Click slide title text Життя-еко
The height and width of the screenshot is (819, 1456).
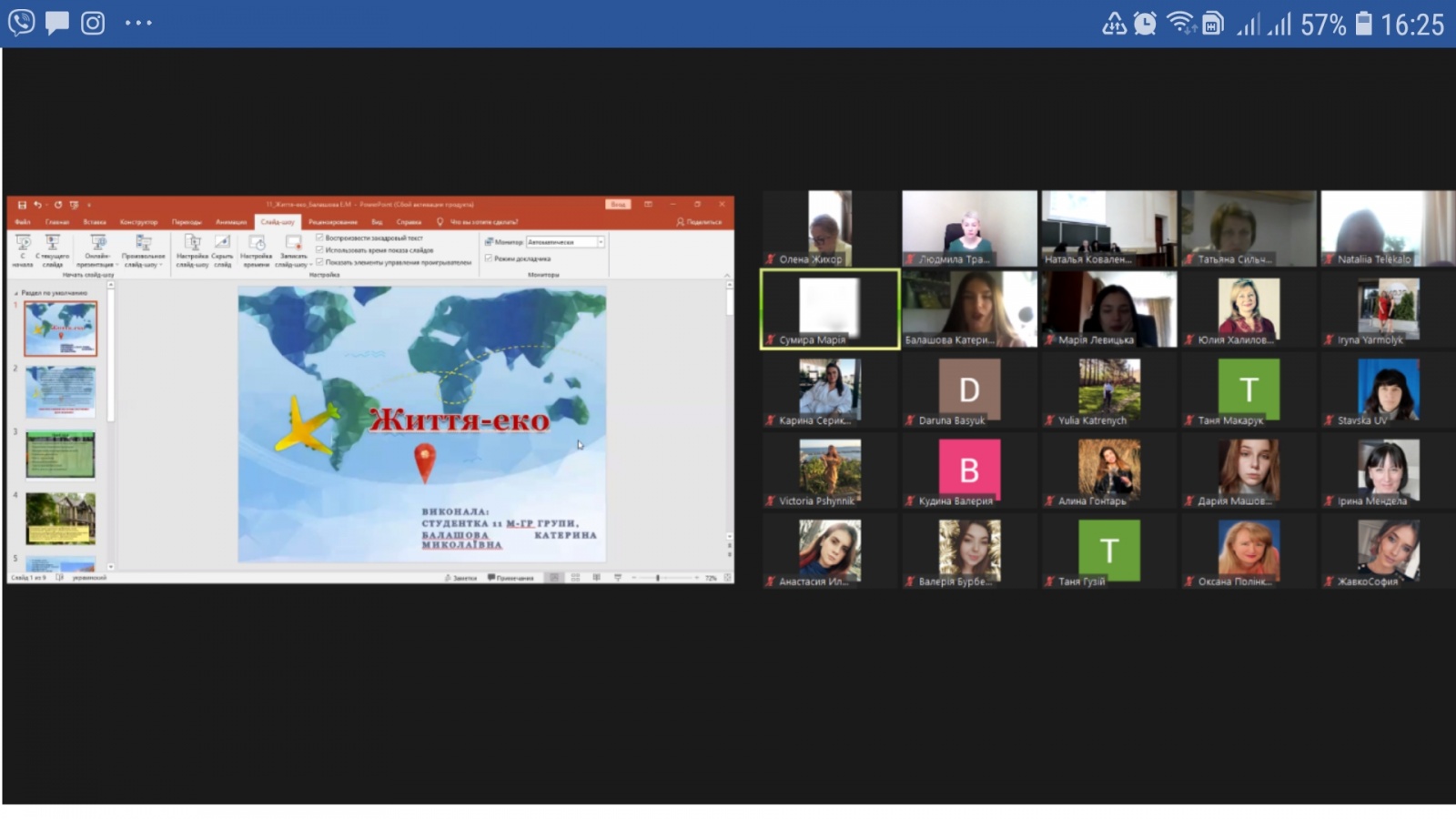[460, 420]
